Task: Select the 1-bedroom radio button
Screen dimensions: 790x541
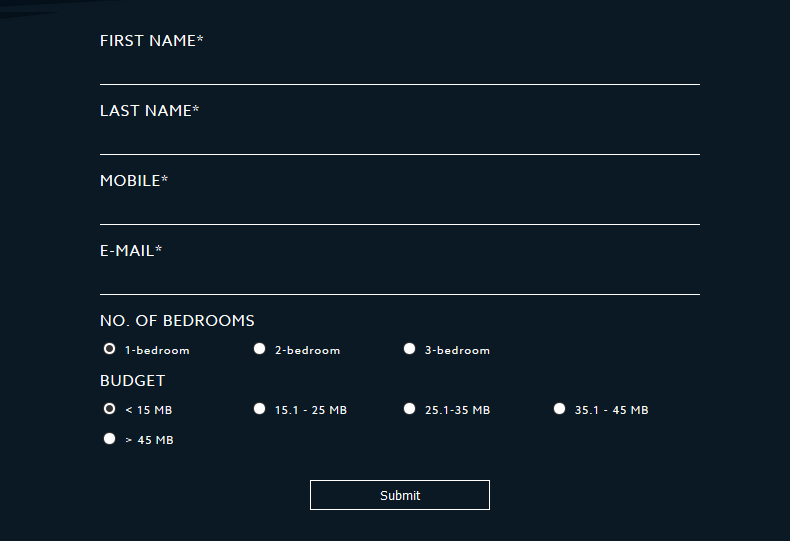Action: (109, 349)
